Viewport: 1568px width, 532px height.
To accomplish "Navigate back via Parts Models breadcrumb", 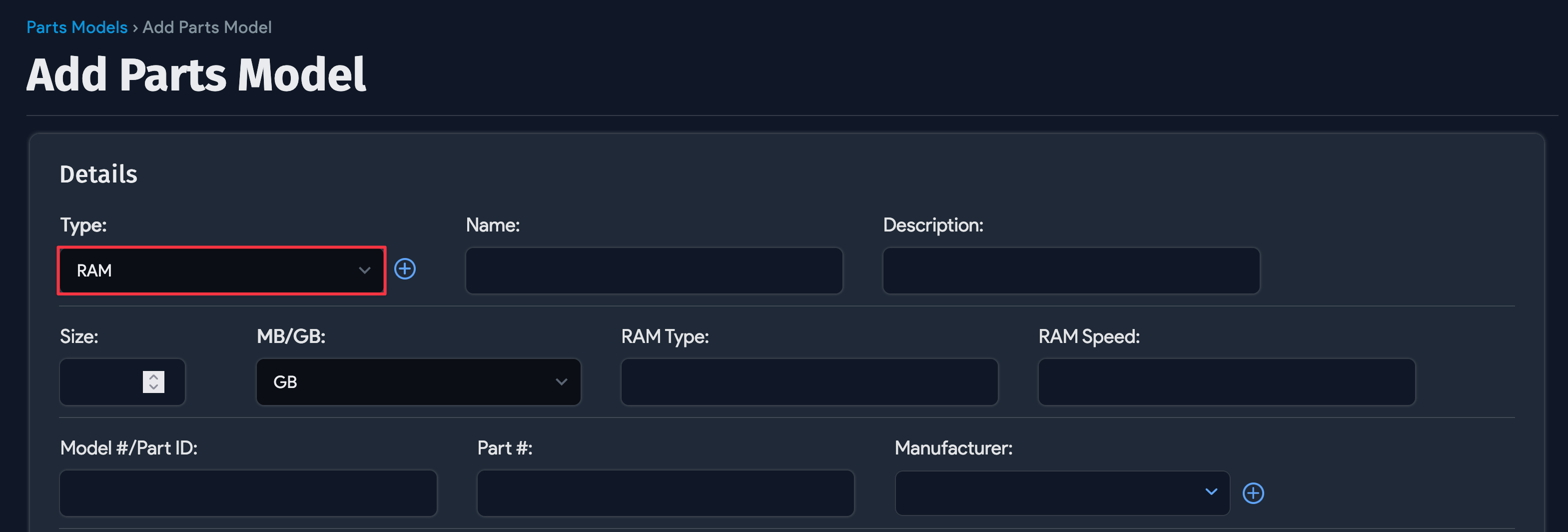I will (x=76, y=27).
